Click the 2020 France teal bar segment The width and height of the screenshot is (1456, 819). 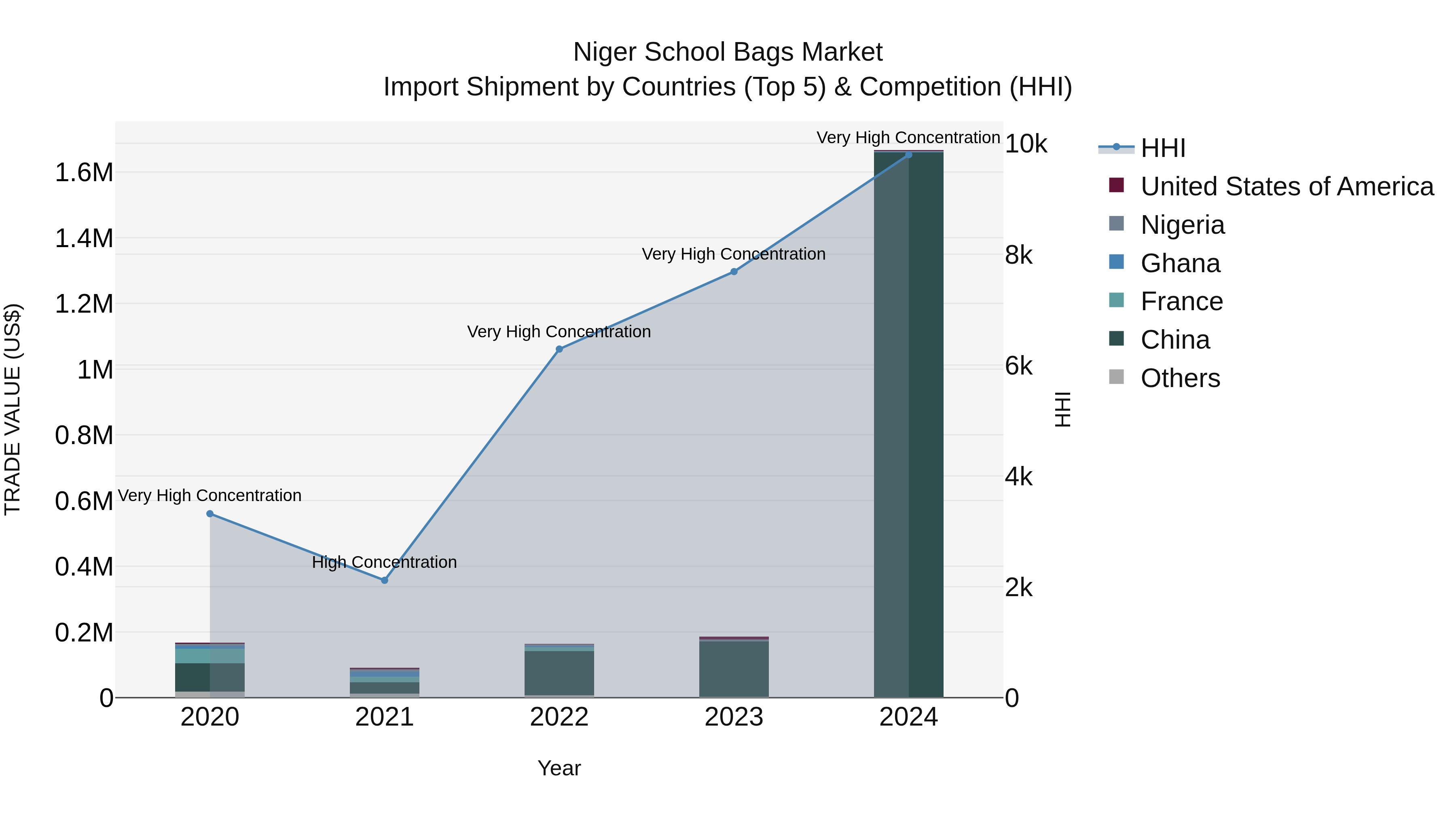210,656
